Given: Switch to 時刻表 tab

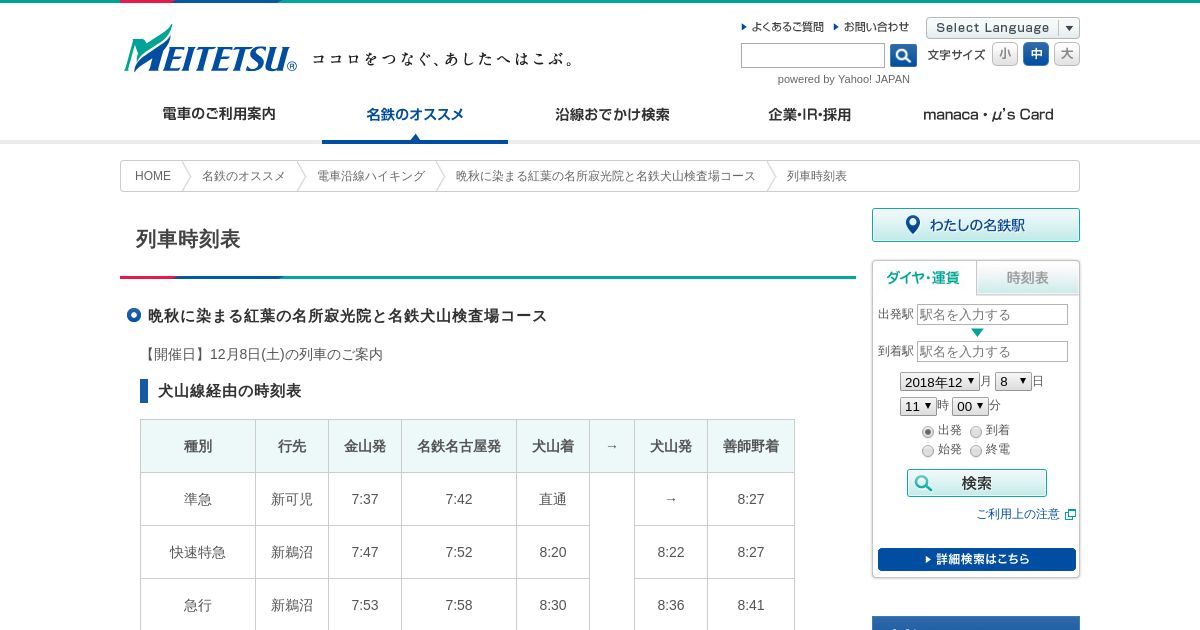Looking at the screenshot, I should (x=1028, y=278).
